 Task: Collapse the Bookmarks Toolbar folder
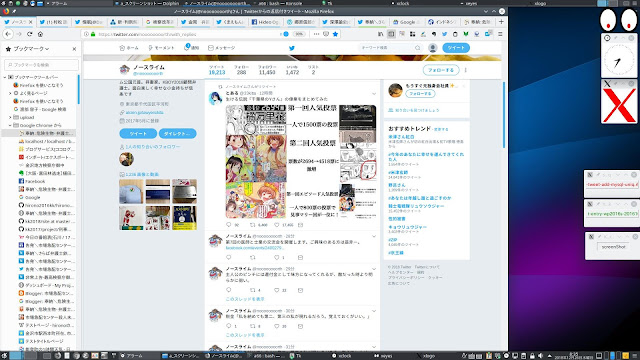pos(5,77)
